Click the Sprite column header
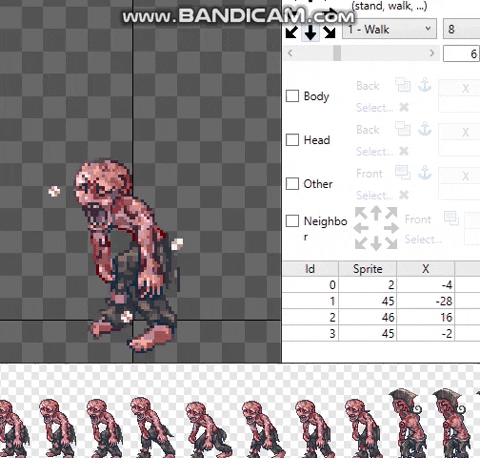The image size is (480, 458). tap(368, 269)
